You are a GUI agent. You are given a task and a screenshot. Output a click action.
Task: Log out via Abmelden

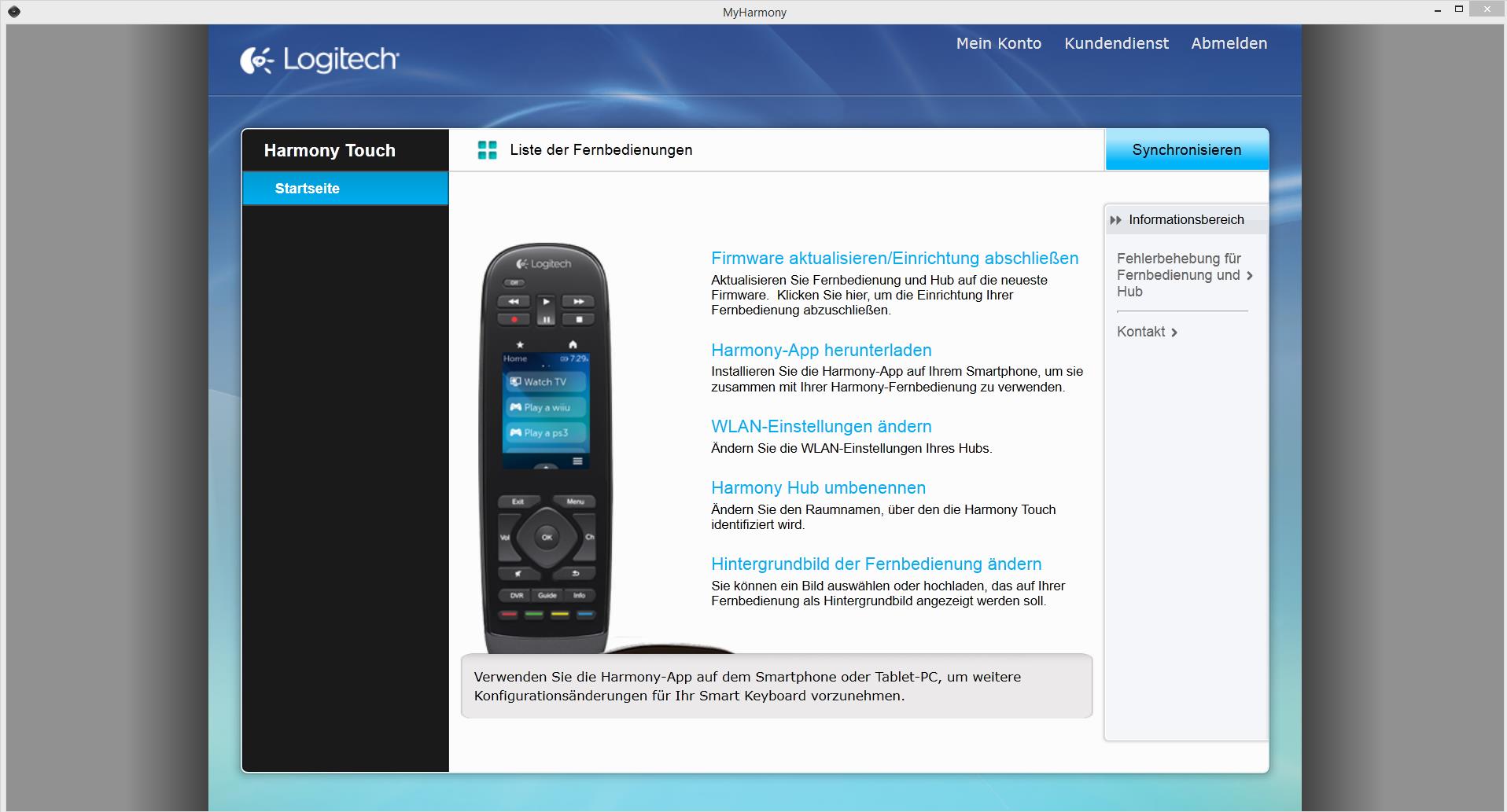(1229, 44)
